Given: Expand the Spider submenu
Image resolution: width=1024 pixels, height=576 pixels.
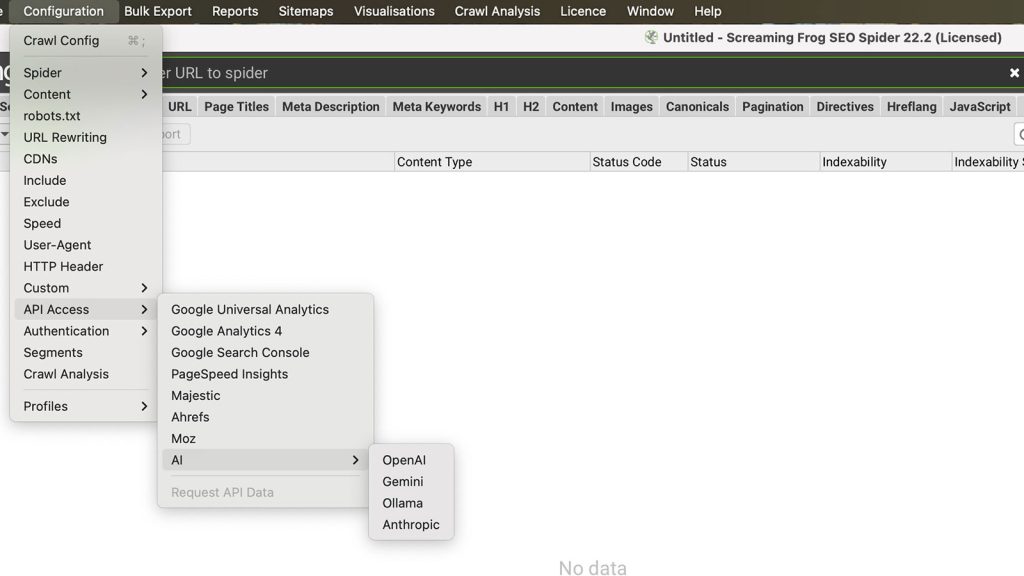Looking at the screenshot, I should point(86,72).
